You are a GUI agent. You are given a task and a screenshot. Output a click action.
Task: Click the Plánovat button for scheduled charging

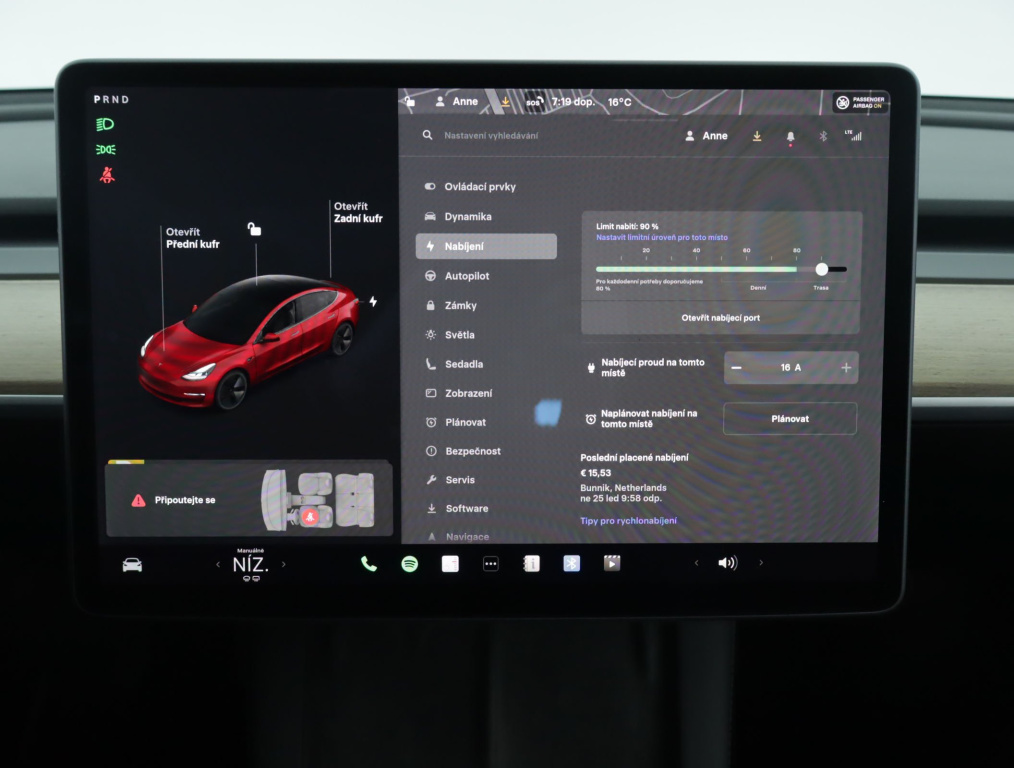pos(790,419)
